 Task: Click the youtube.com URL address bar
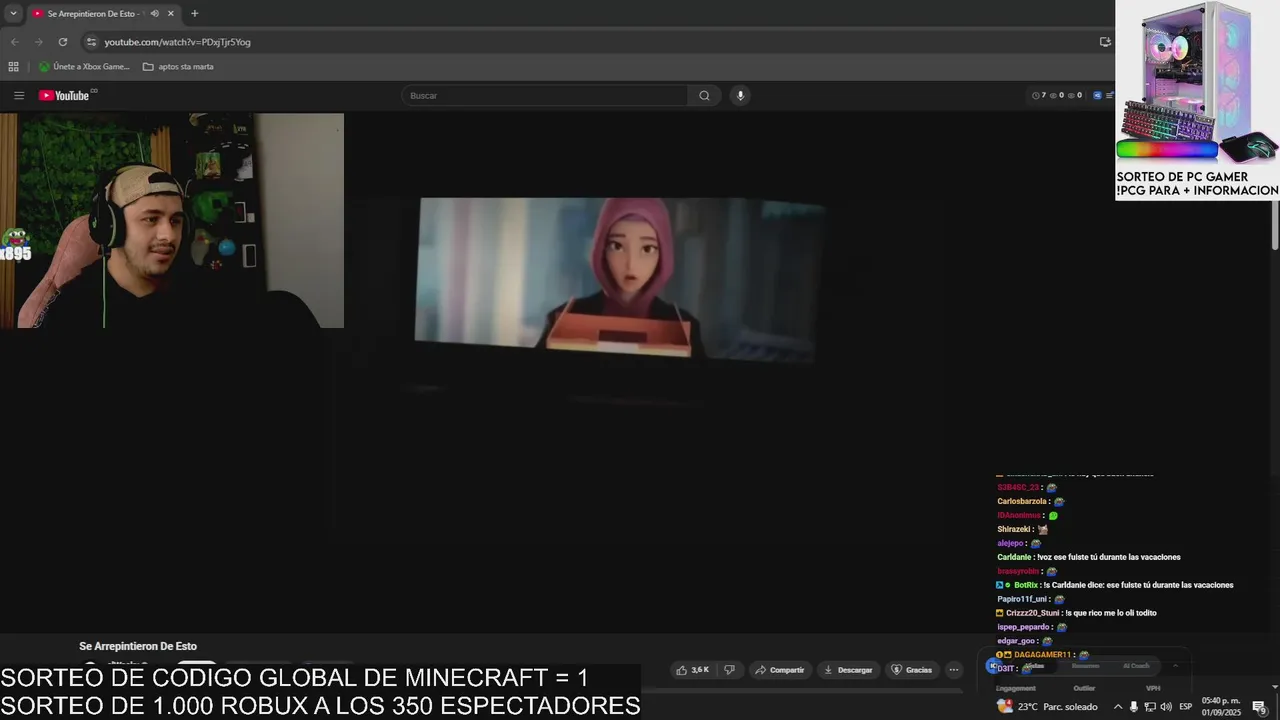[177, 42]
